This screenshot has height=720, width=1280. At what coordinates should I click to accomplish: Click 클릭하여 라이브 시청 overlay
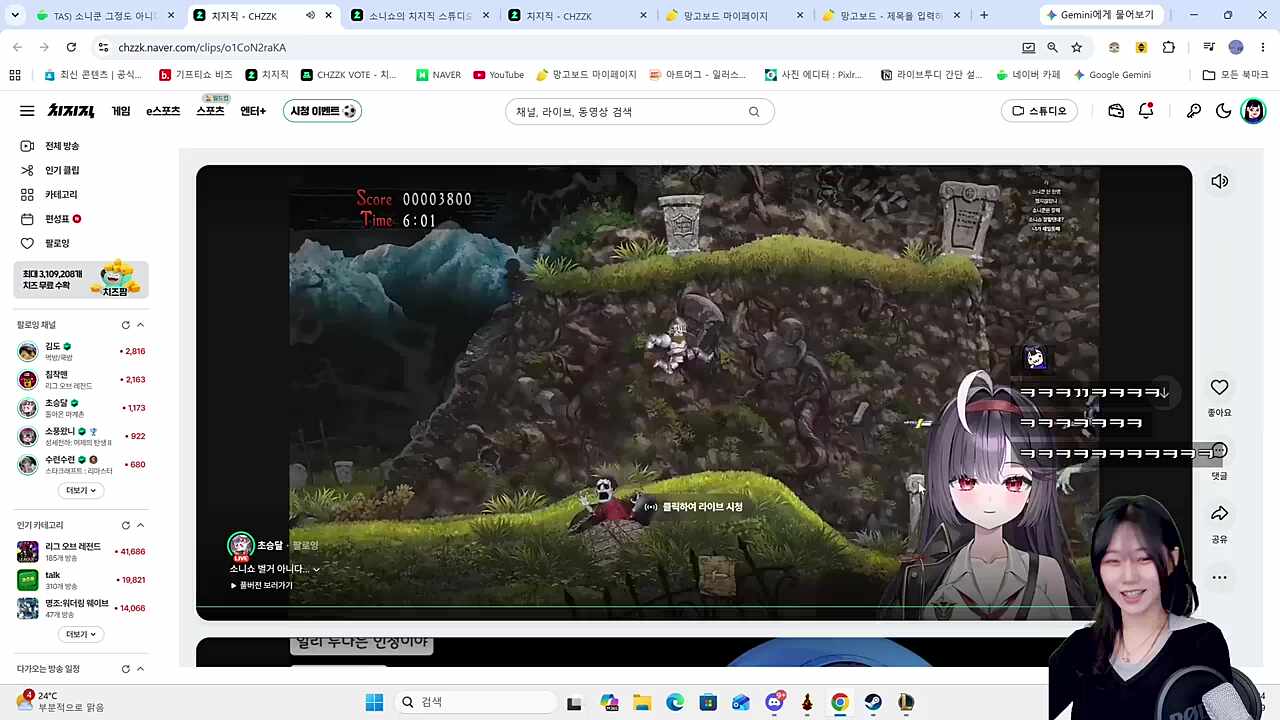pyautogui.click(x=693, y=507)
